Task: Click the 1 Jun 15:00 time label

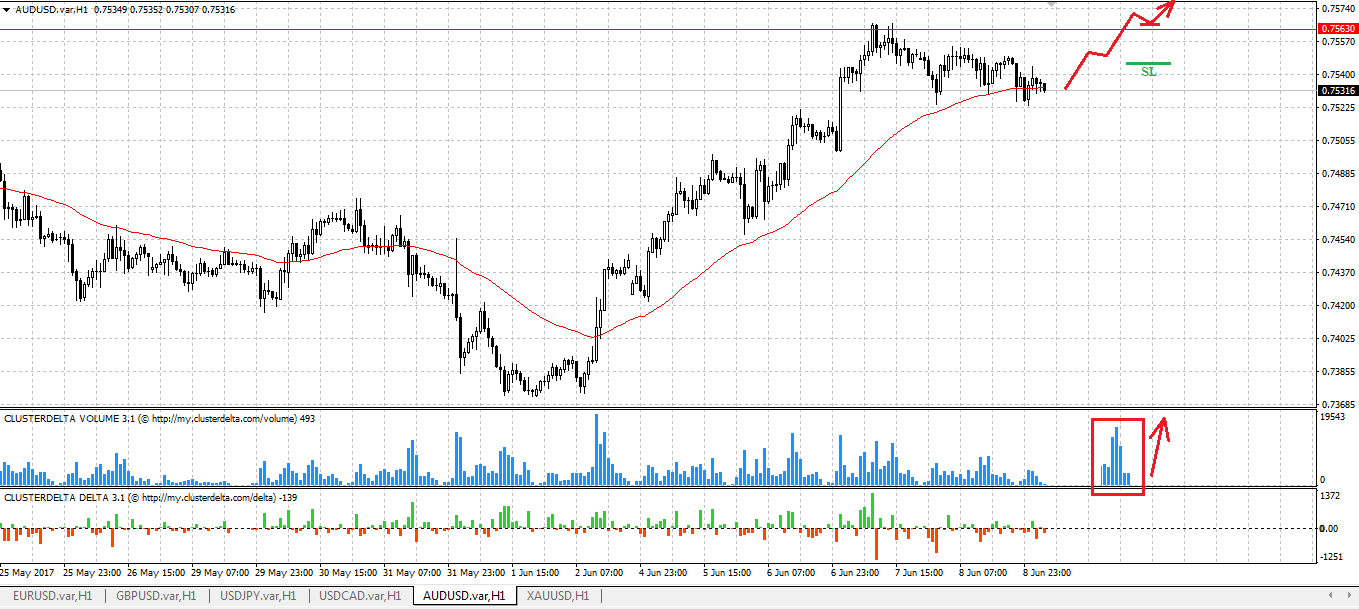Action: tap(535, 574)
